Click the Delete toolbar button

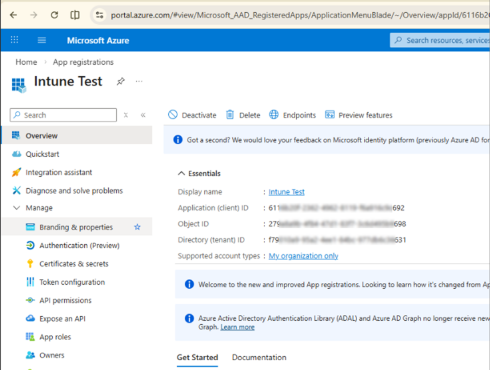[x=243, y=115]
